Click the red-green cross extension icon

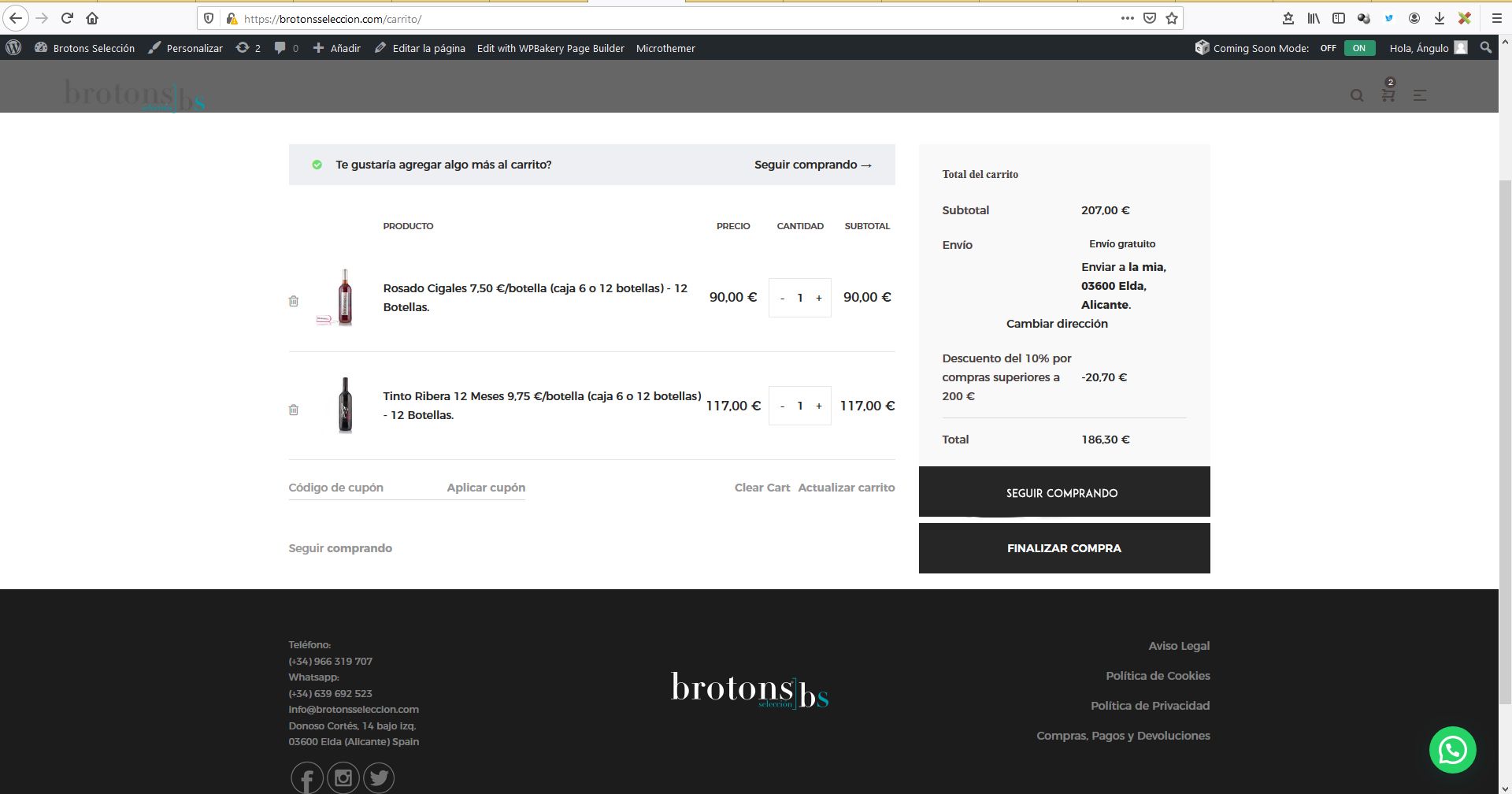pyautogui.click(x=1465, y=18)
